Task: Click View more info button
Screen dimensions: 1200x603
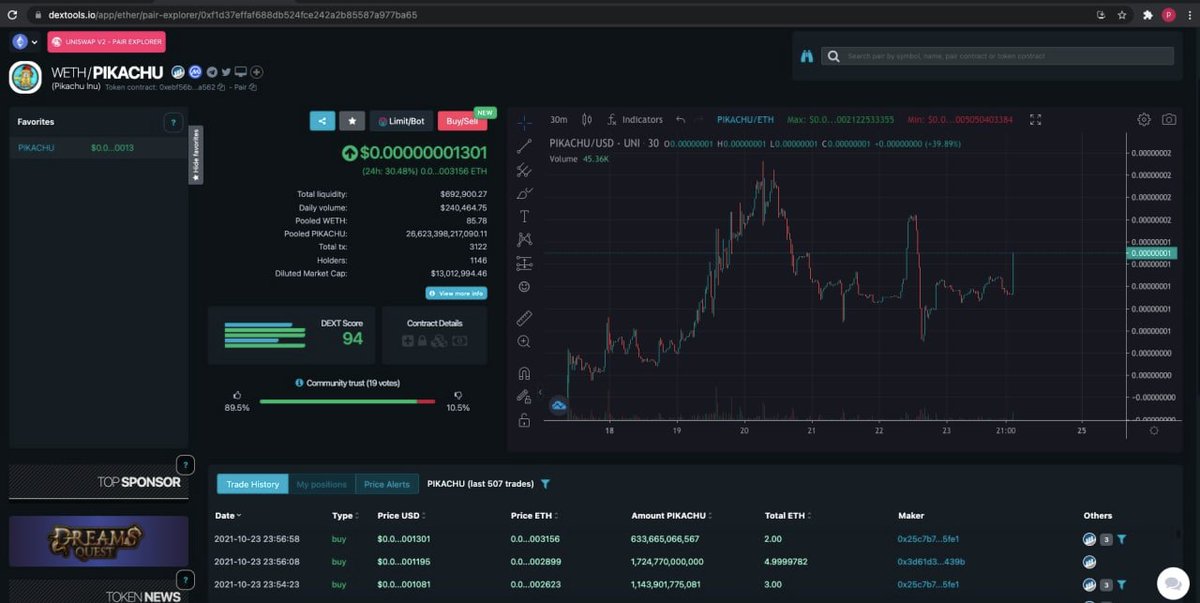Action: coord(456,293)
